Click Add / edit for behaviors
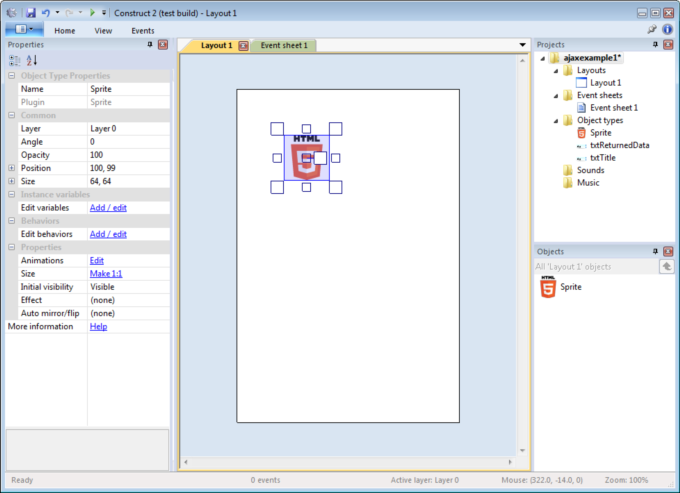Image resolution: width=680 pixels, height=493 pixels. pyautogui.click(x=108, y=234)
